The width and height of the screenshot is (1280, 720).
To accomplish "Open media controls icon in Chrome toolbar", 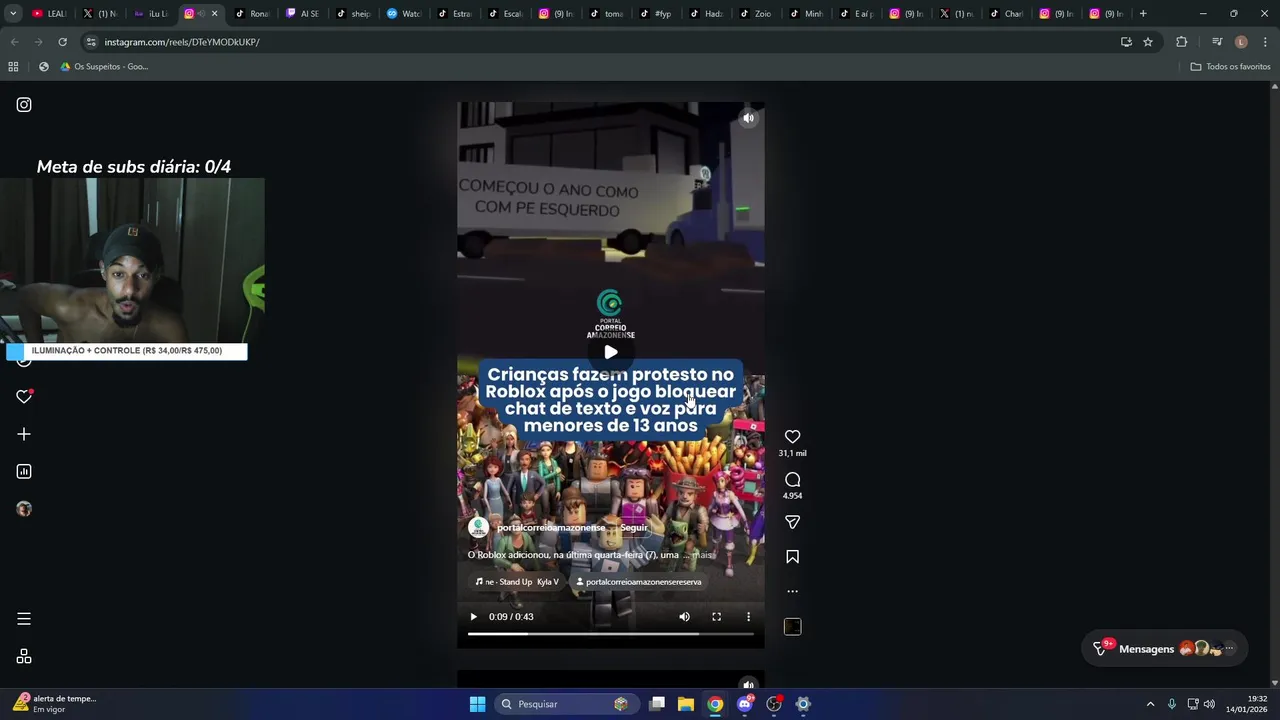I will point(1217,42).
